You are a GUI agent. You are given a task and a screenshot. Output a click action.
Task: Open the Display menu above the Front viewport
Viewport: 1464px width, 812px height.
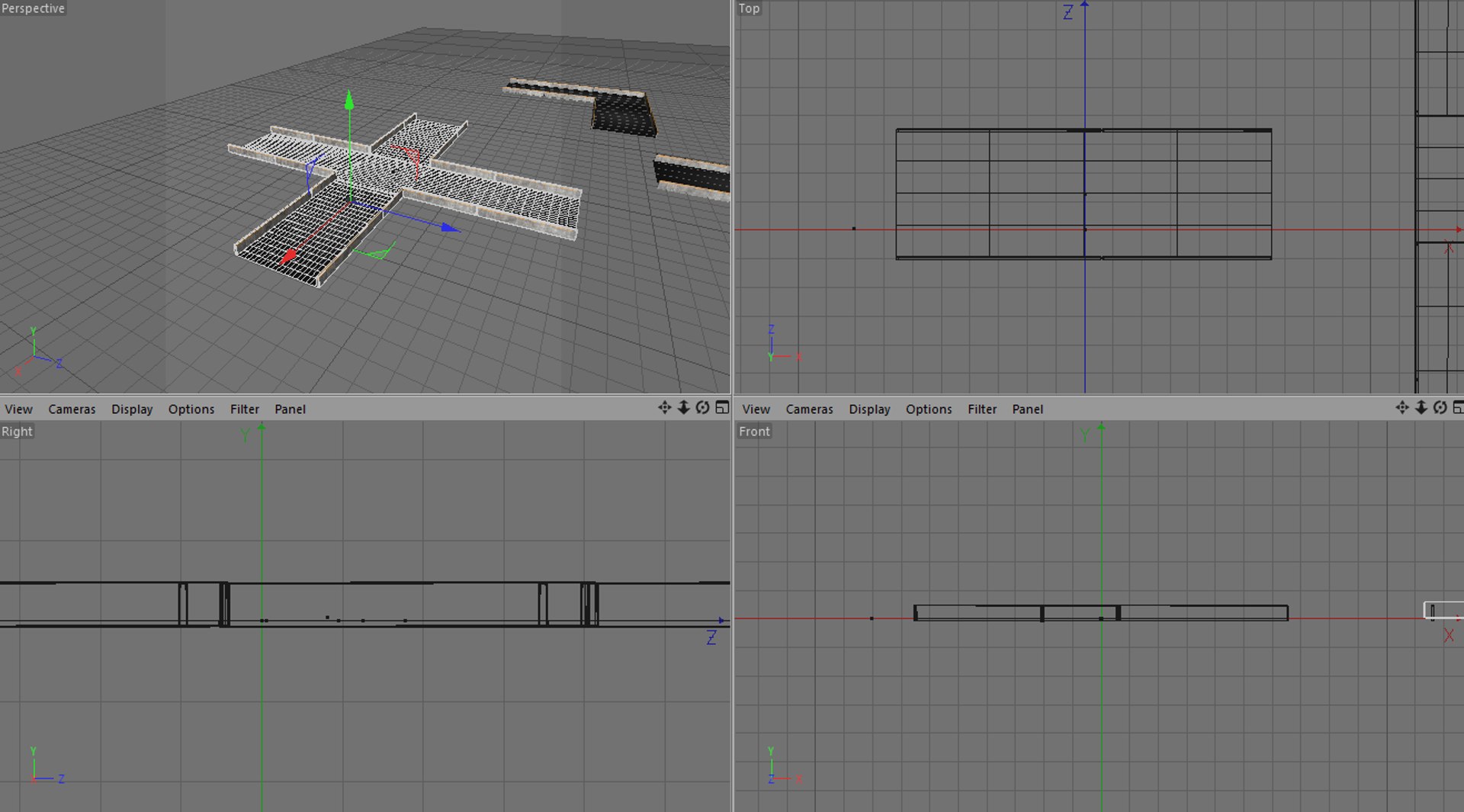pos(869,409)
